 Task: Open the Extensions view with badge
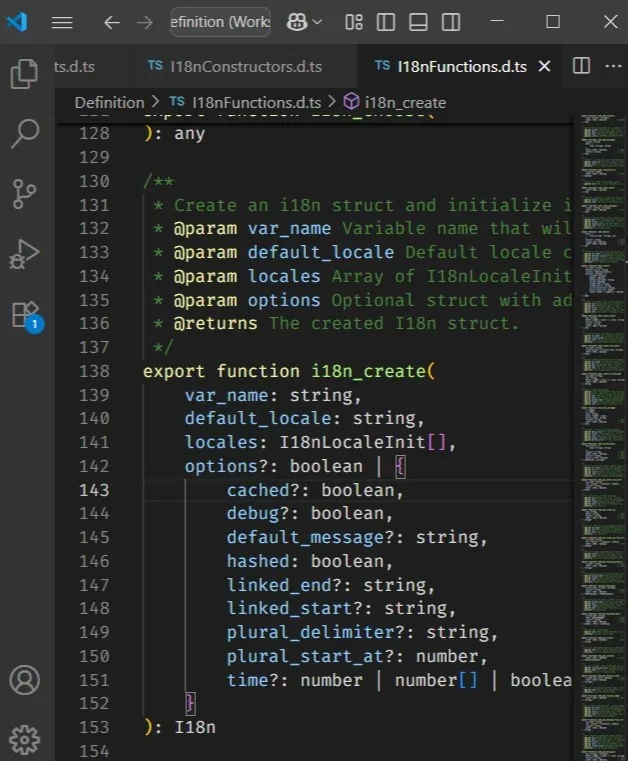pos(24,314)
